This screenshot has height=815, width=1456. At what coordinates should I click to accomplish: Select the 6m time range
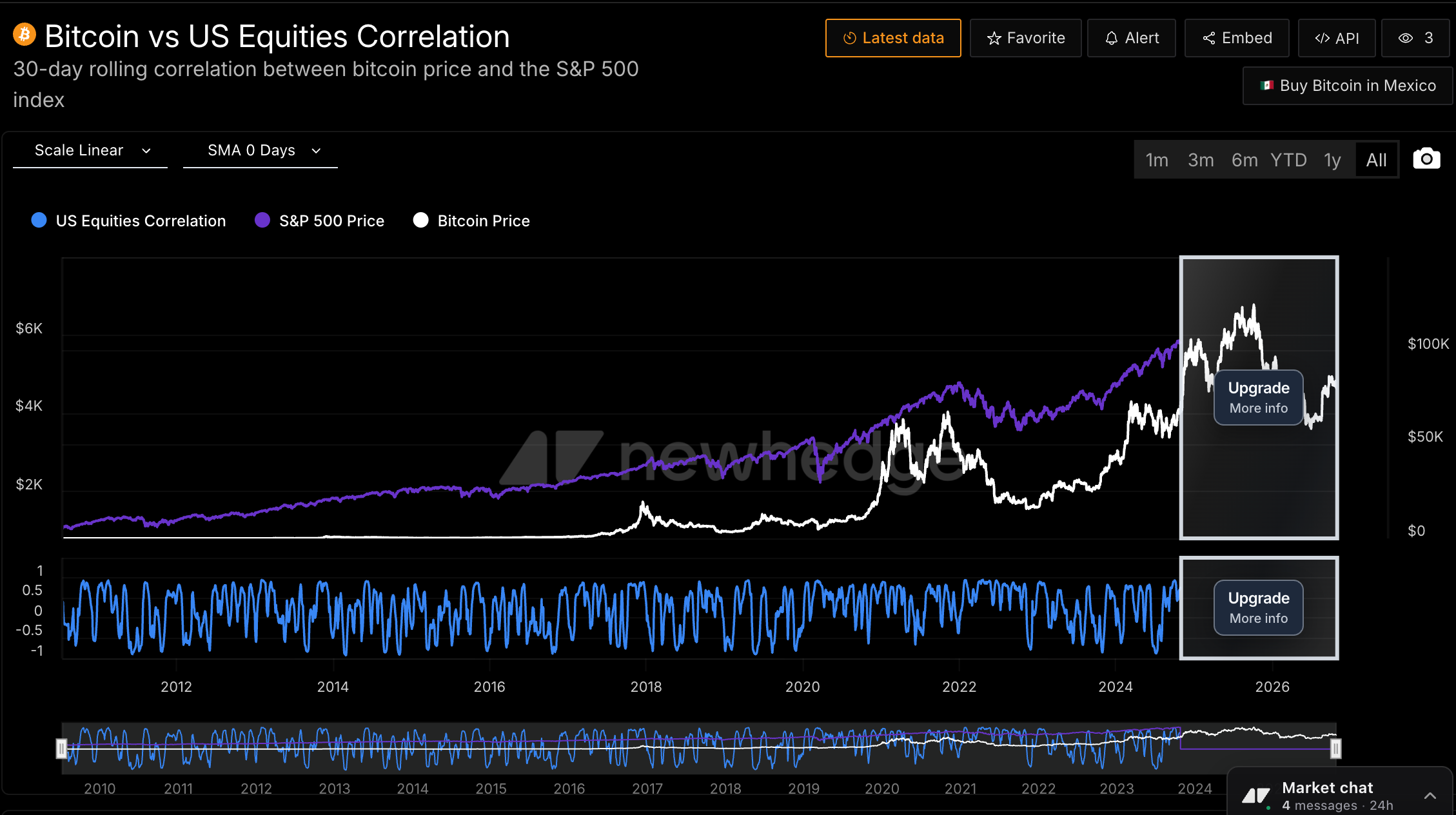(x=1244, y=160)
